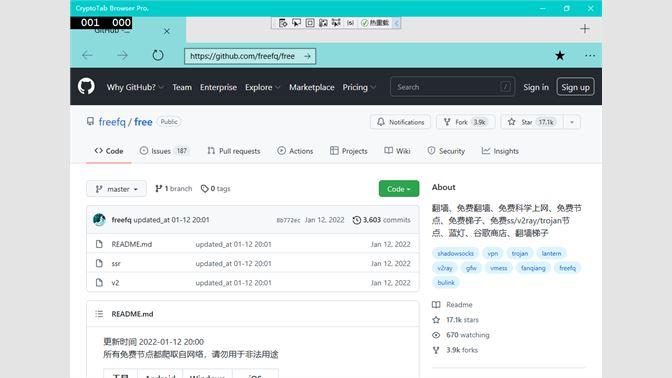Switch to the Wiki tab
Screen dimensions: 672x378
pos(397,151)
